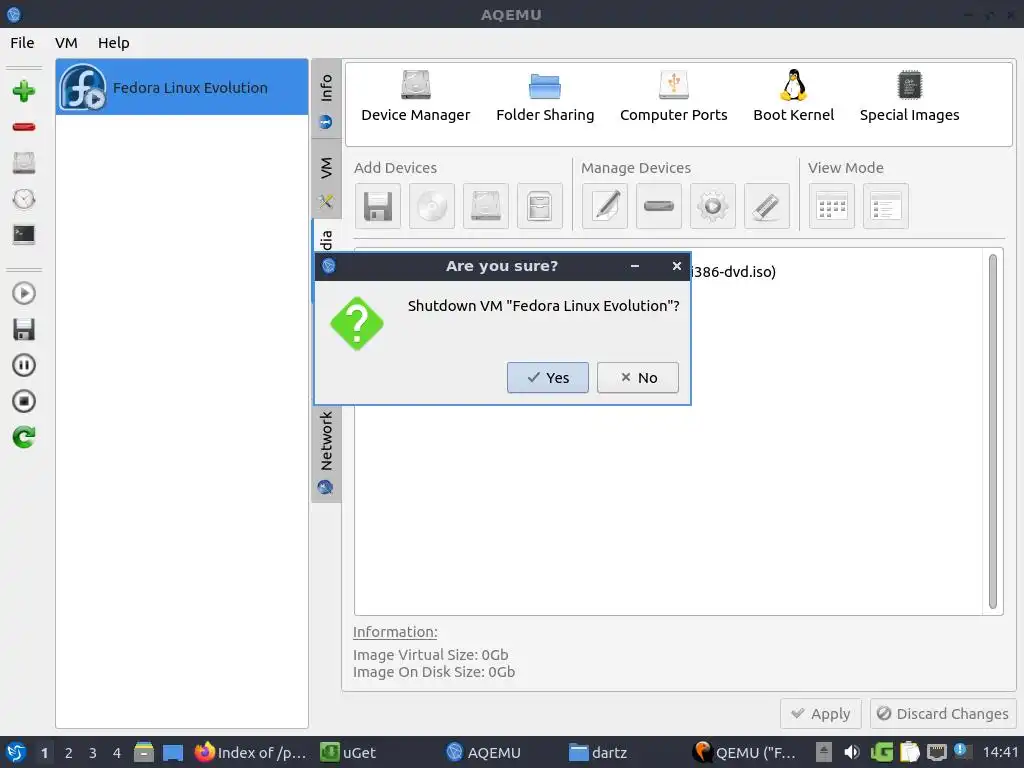Click the green plus Add VM icon
The image size is (1024, 768).
24,91
